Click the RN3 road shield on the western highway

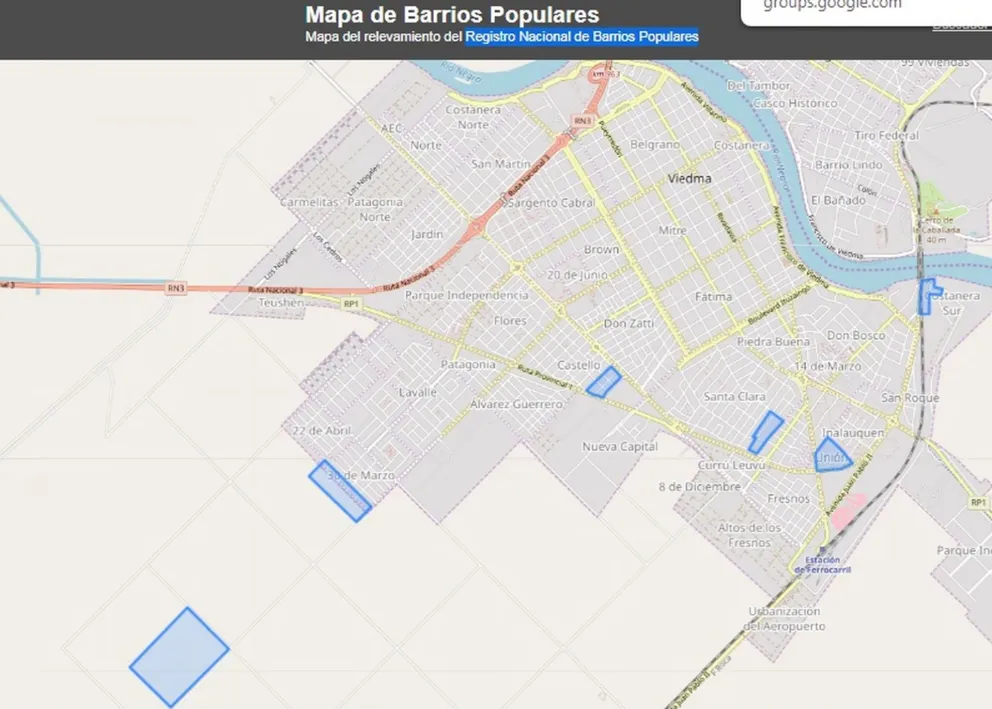(176, 288)
